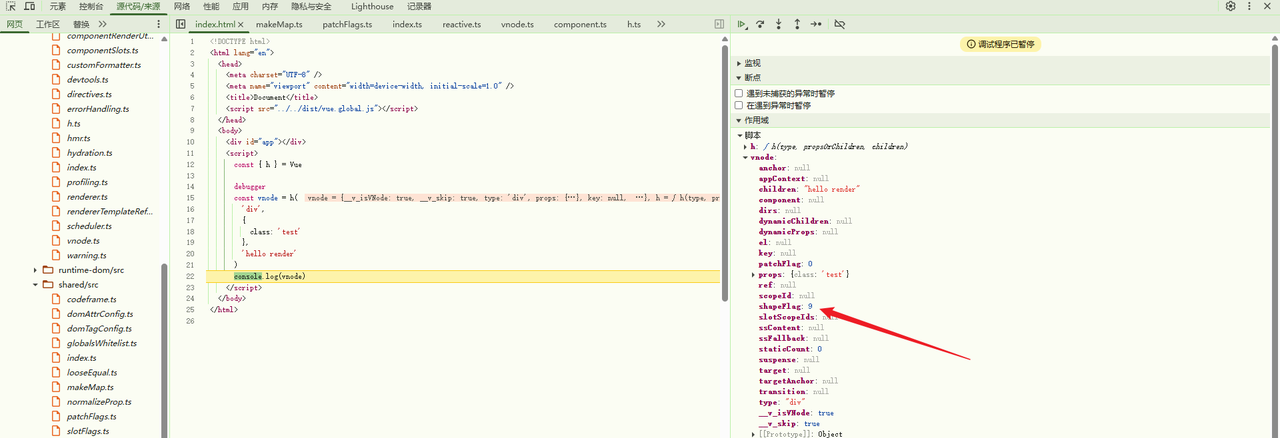Image resolution: width=1280 pixels, height=438 pixels.
Task: Select 工作区 Workspace navigator tab
Action: 47,23
